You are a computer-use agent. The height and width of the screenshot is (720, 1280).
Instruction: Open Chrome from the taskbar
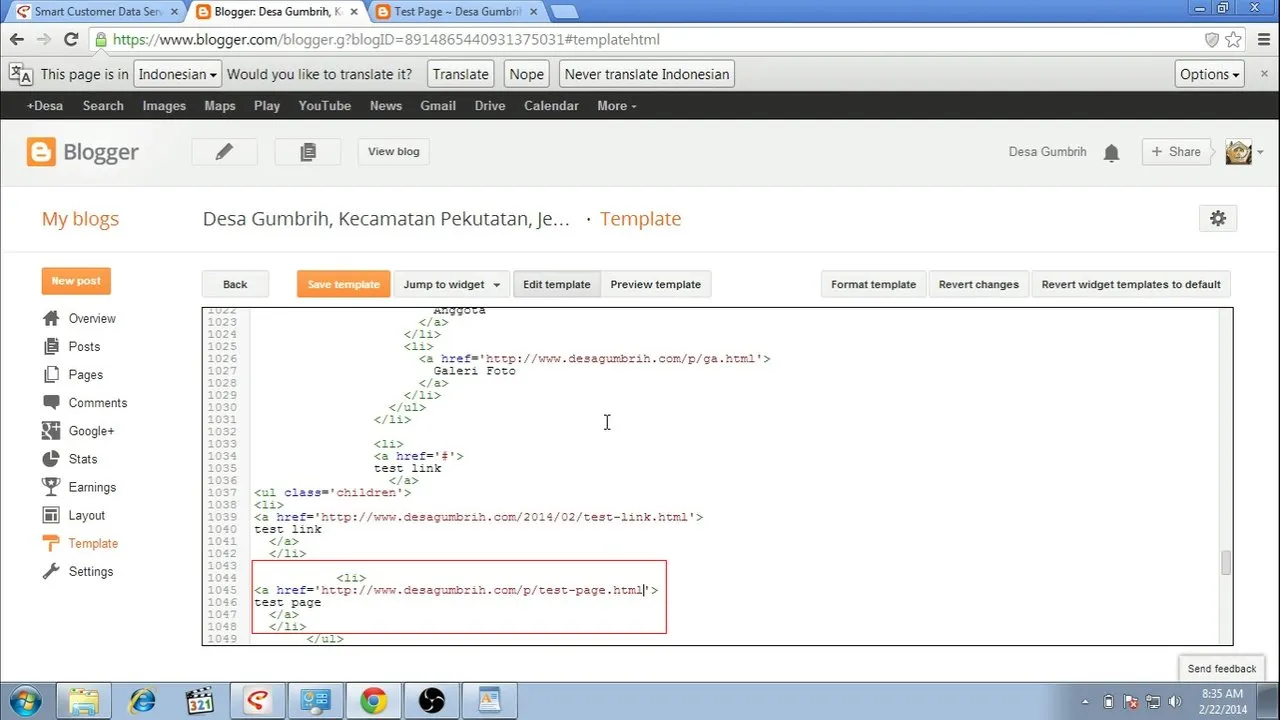click(x=374, y=700)
